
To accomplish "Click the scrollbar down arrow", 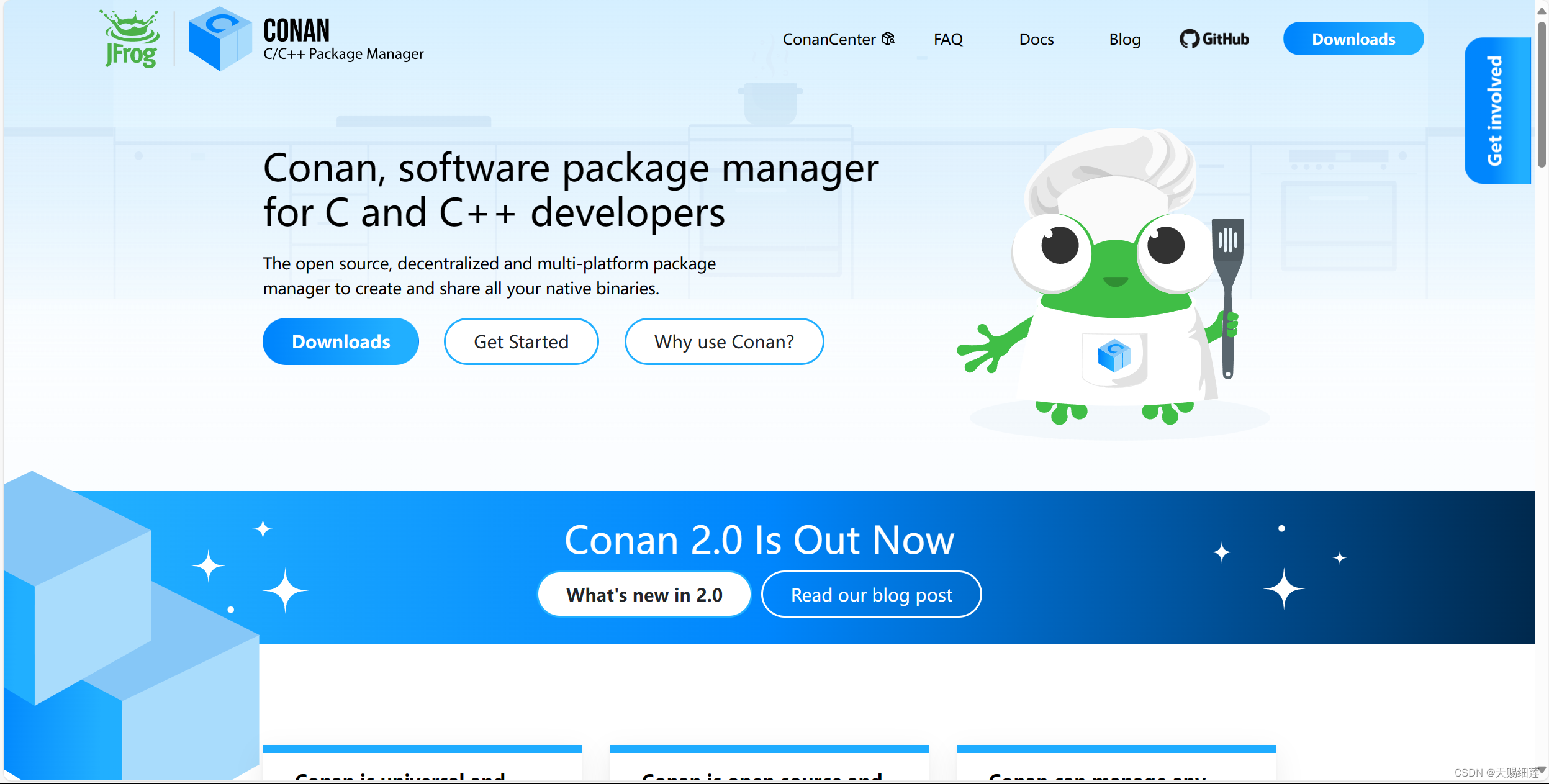I will tap(1542, 770).
